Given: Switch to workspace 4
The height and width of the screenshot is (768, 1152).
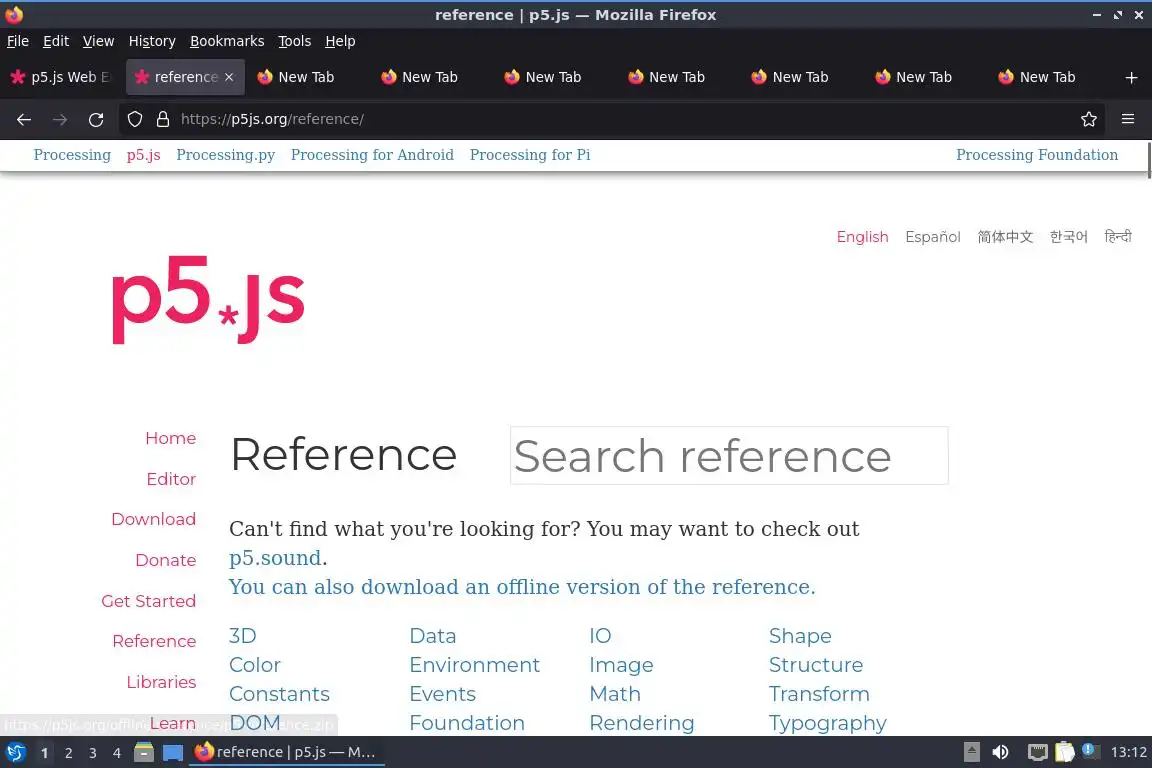Looking at the screenshot, I should 117,753.
